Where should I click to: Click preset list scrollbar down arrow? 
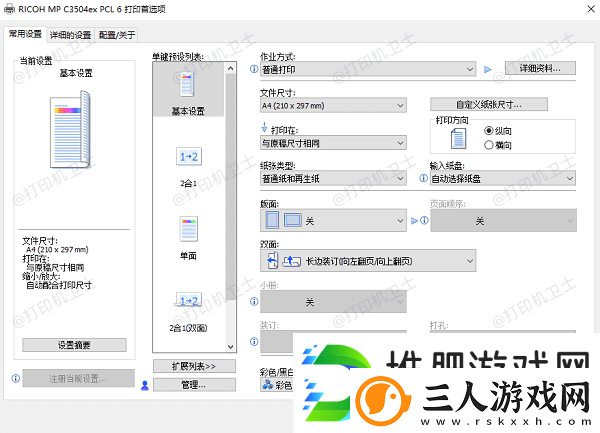[230, 347]
